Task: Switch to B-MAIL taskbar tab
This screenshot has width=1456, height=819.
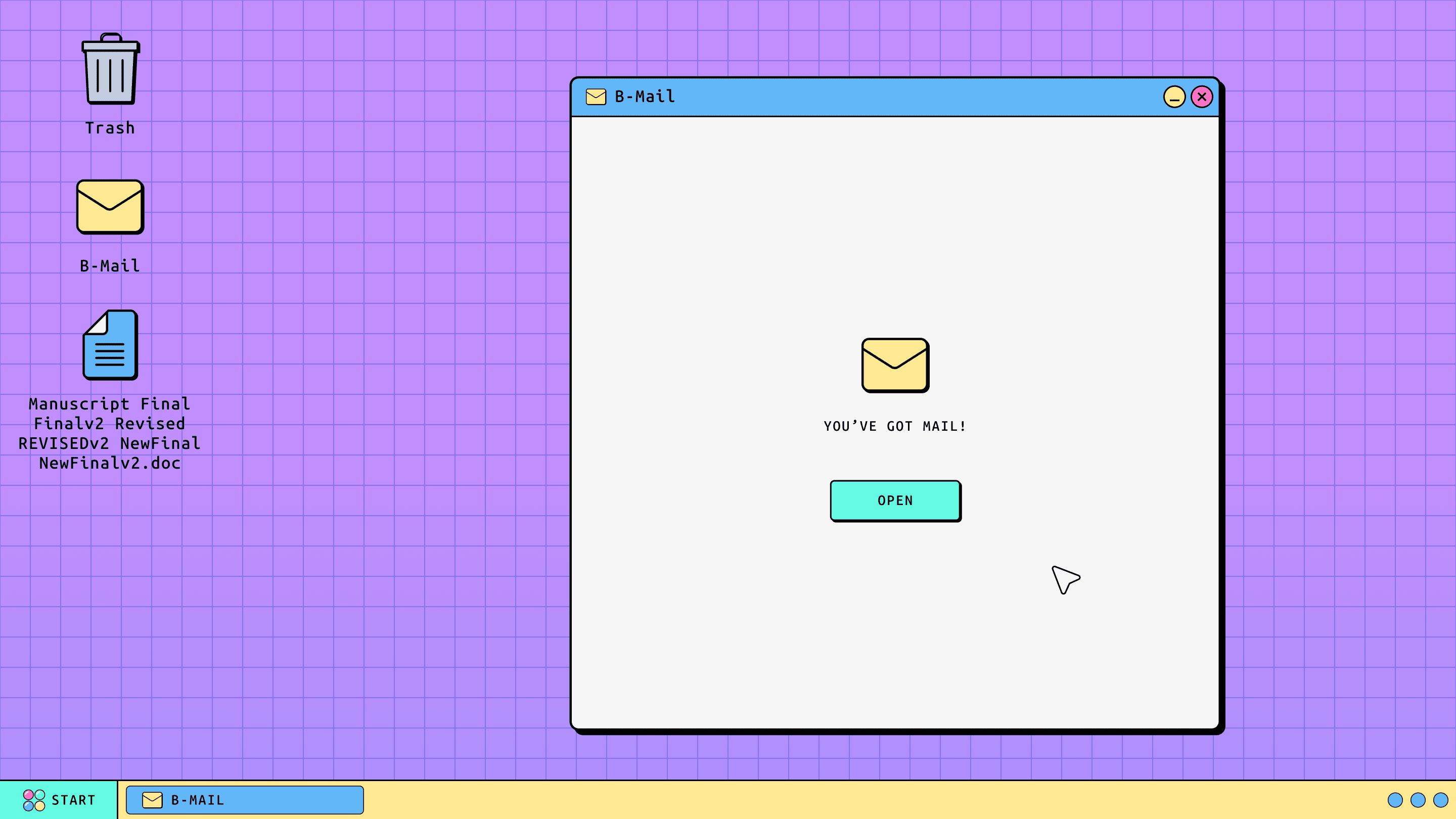Action: (x=244, y=800)
